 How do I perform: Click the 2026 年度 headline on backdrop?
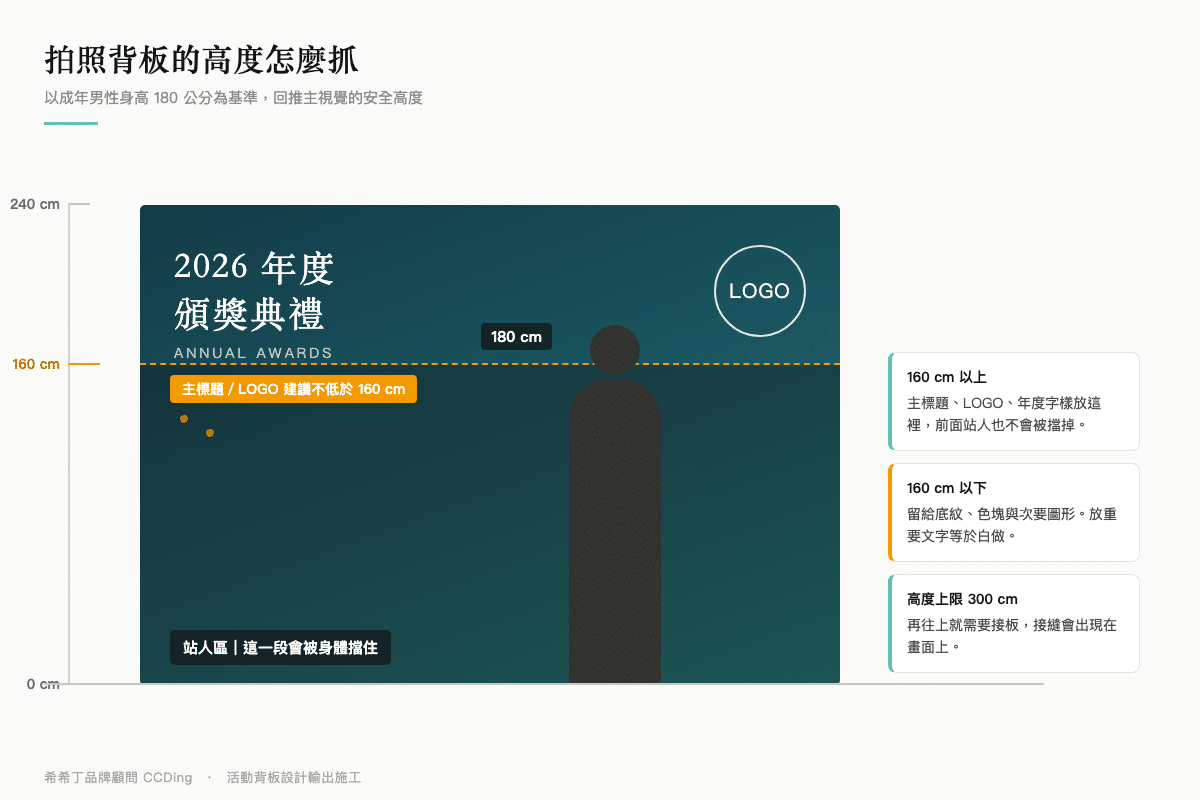click(253, 267)
